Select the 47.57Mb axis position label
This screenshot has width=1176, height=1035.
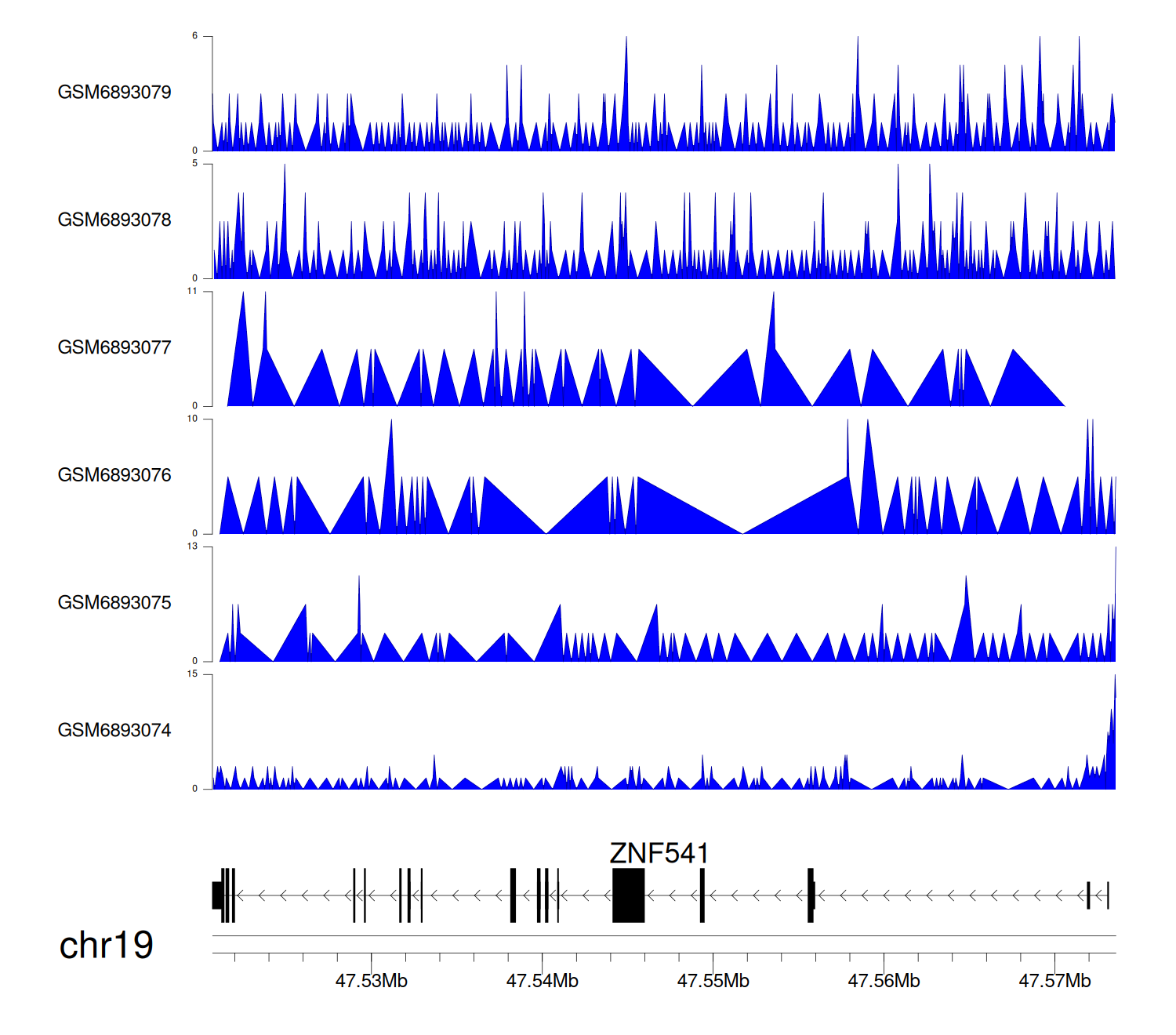1054,981
